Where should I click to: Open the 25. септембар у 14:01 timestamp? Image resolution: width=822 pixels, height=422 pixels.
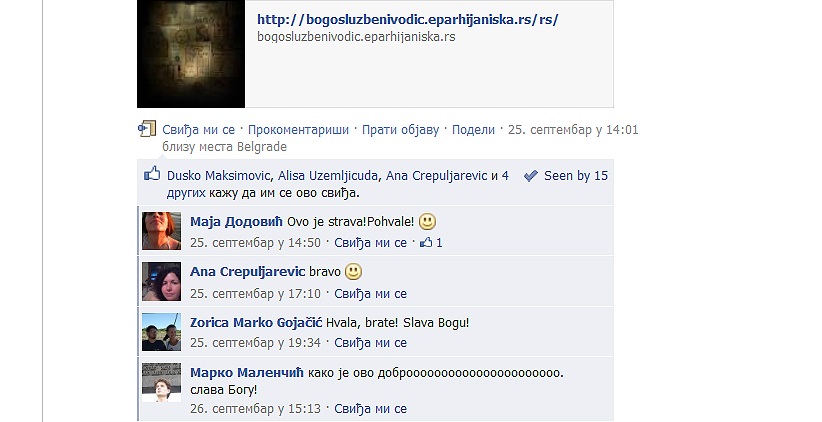573,130
